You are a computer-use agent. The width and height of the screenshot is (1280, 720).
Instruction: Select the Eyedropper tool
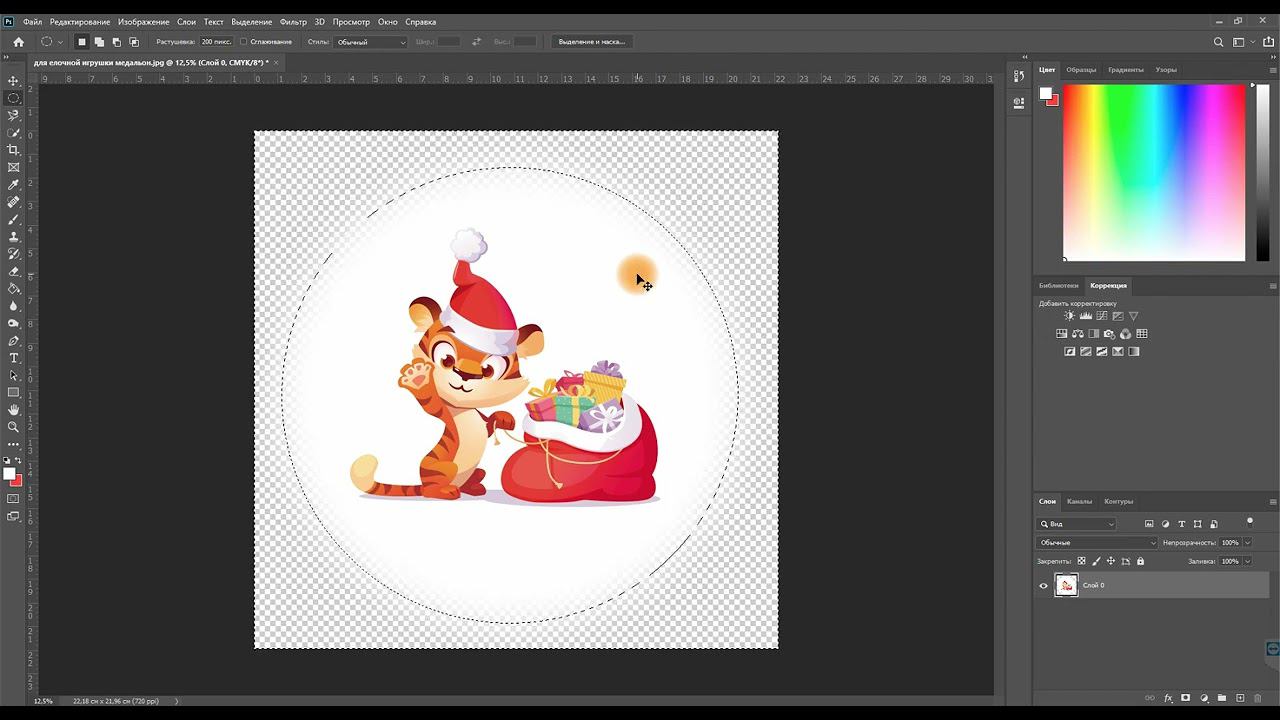pos(13,185)
